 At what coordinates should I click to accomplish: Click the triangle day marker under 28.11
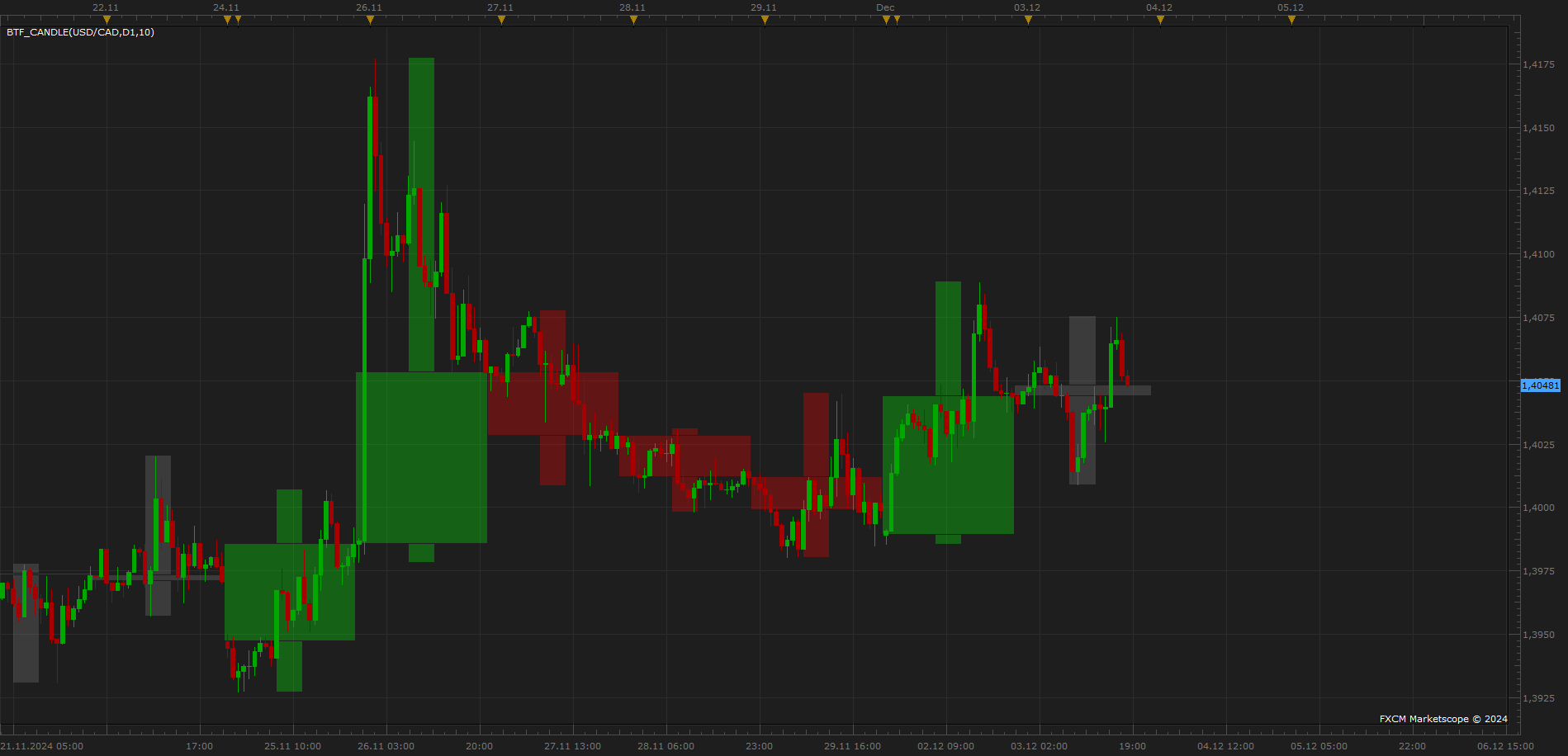point(633,20)
